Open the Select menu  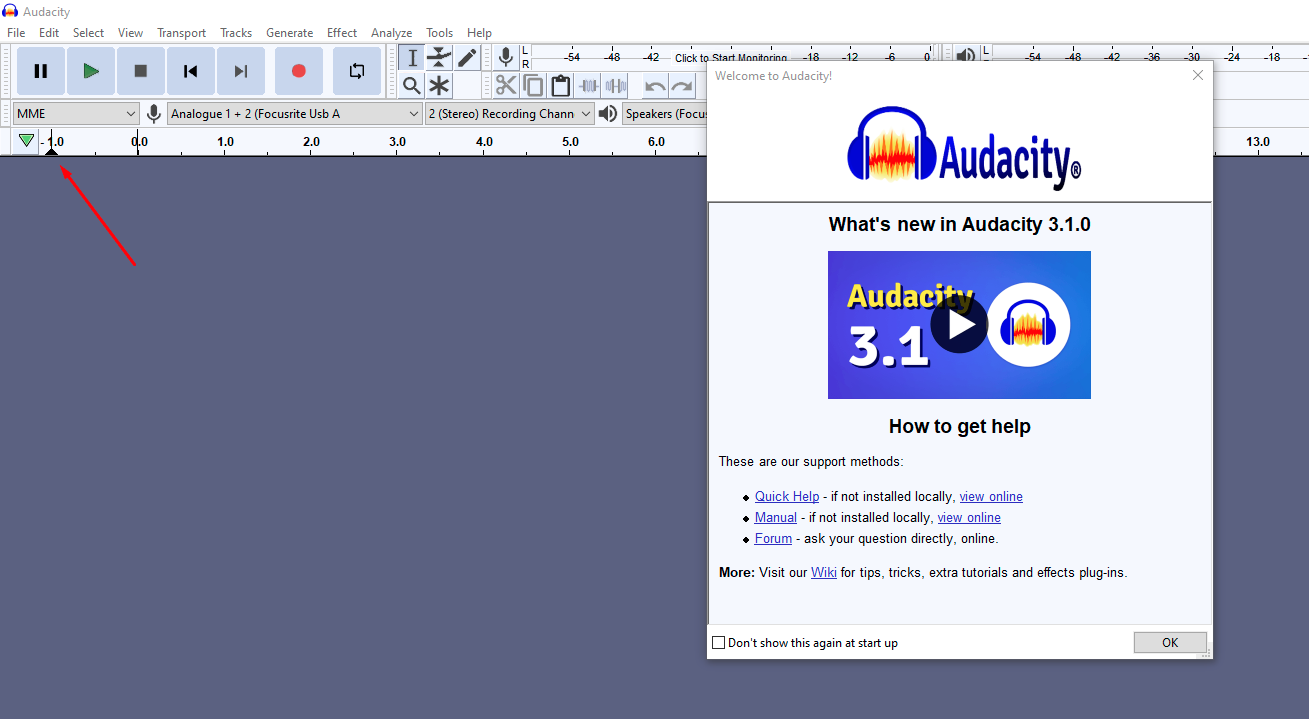[88, 33]
